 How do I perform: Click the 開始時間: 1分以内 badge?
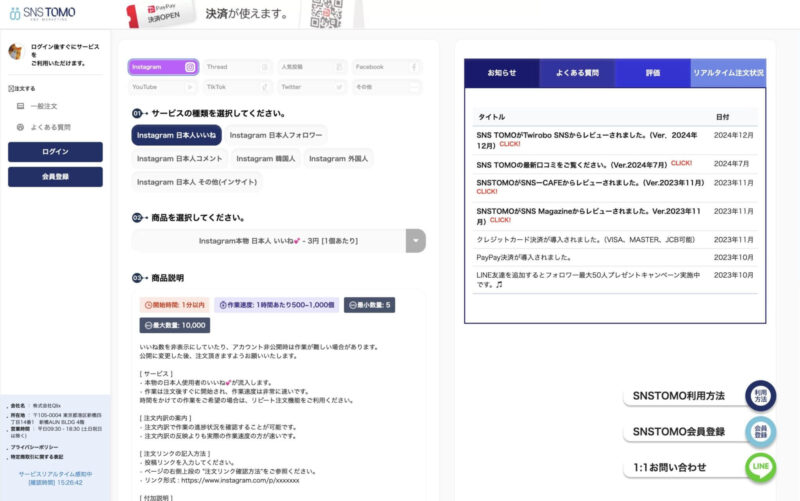coord(174,305)
